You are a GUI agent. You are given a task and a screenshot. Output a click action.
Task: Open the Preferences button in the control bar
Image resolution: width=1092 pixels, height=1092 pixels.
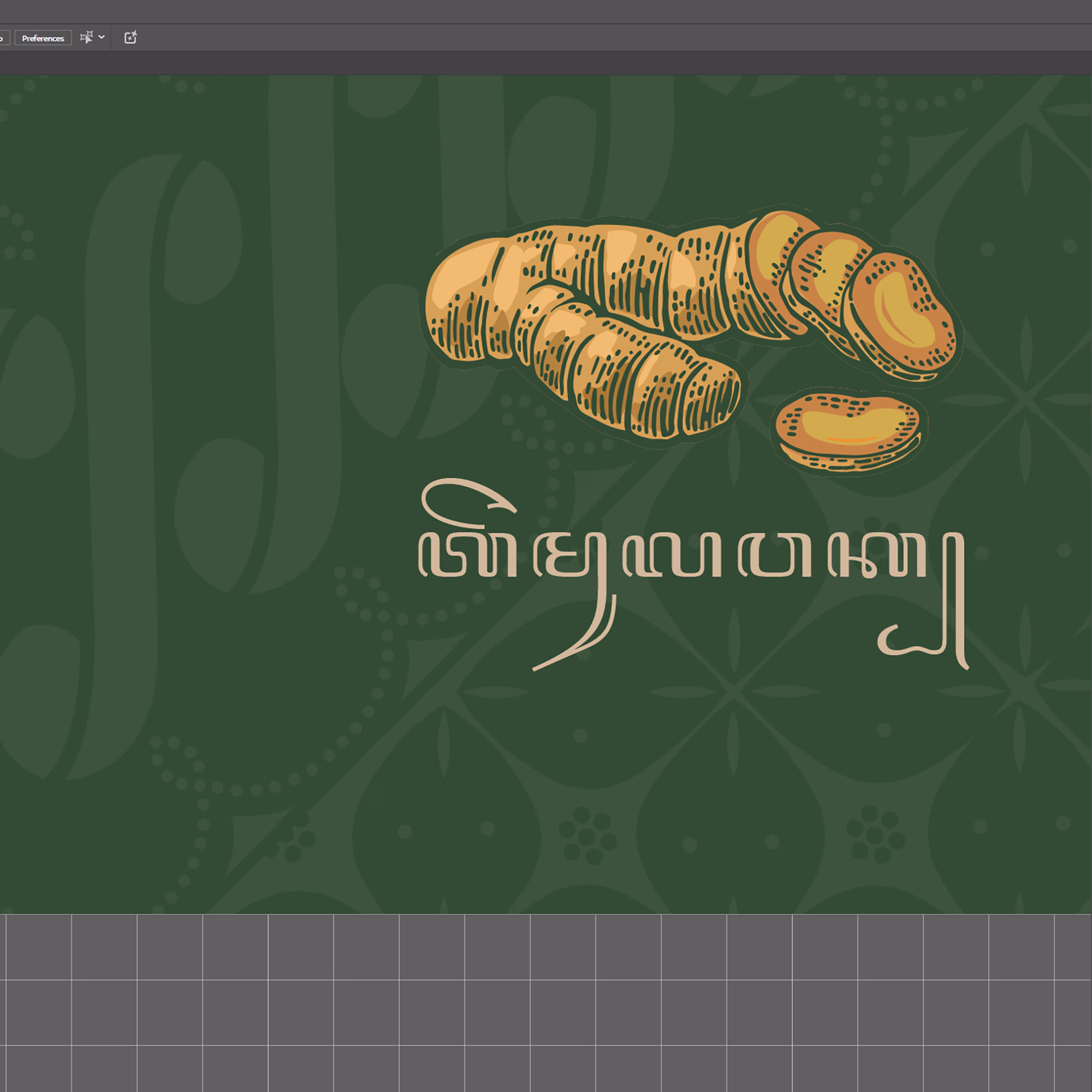43,38
